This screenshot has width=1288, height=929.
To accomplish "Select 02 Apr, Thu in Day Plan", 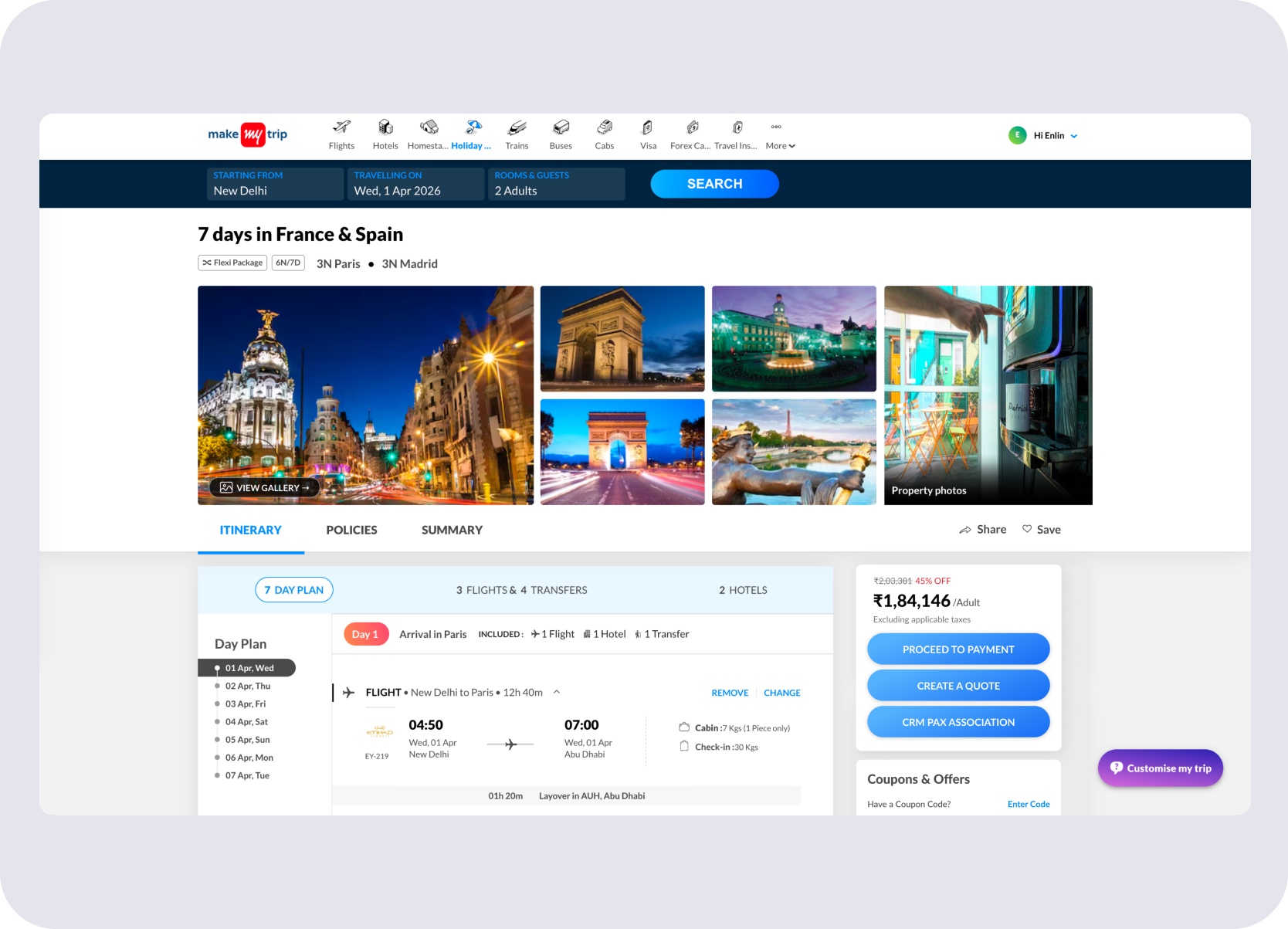I will coord(247,686).
